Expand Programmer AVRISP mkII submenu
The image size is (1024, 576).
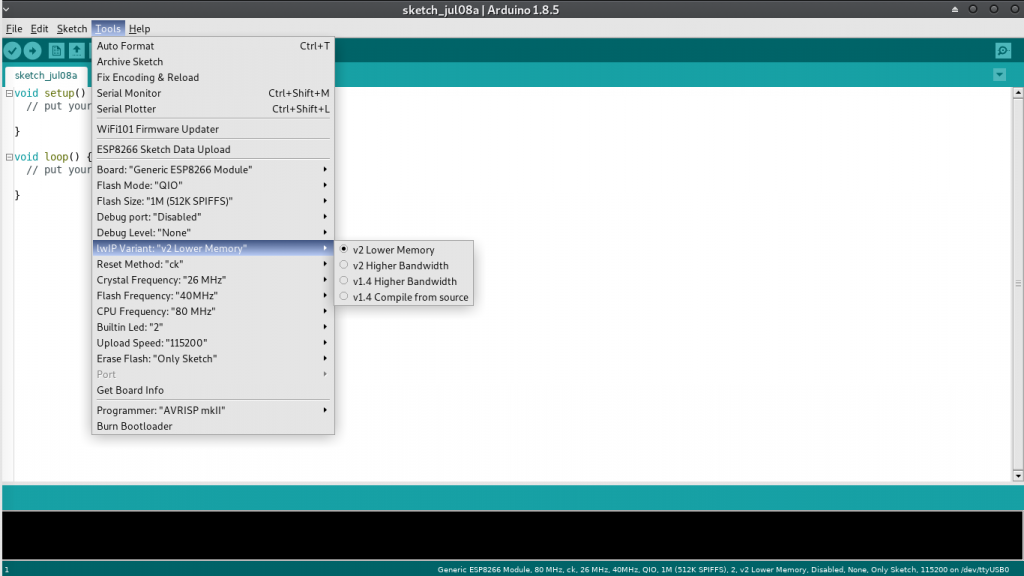pyautogui.click(x=213, y=410)
